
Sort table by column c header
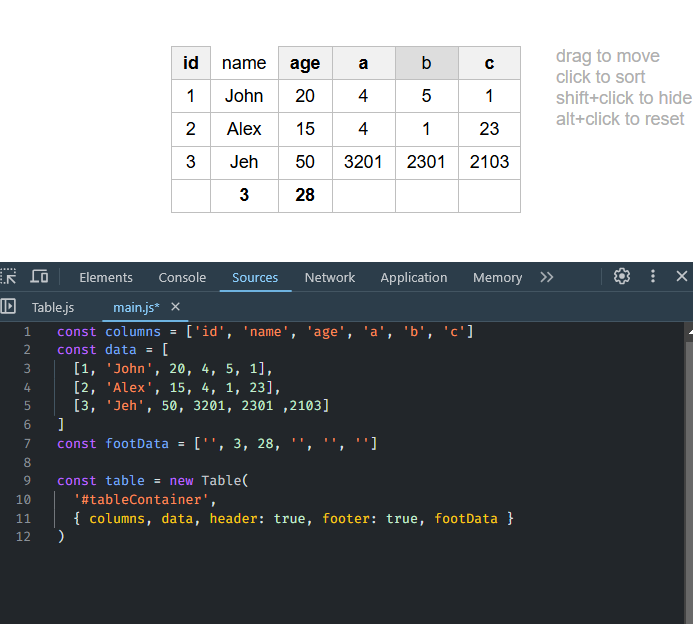point(489,63)
